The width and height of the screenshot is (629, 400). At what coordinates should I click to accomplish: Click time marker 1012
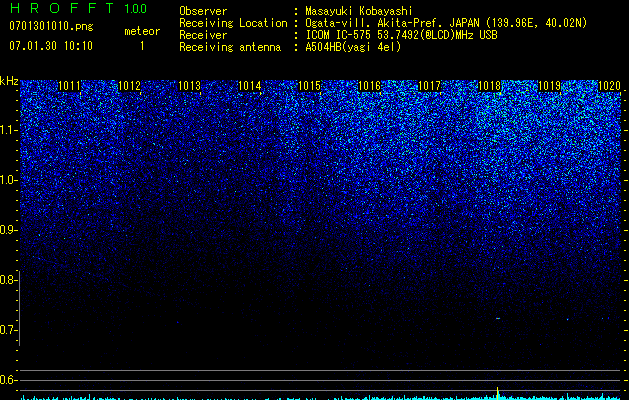pos(130,86)
